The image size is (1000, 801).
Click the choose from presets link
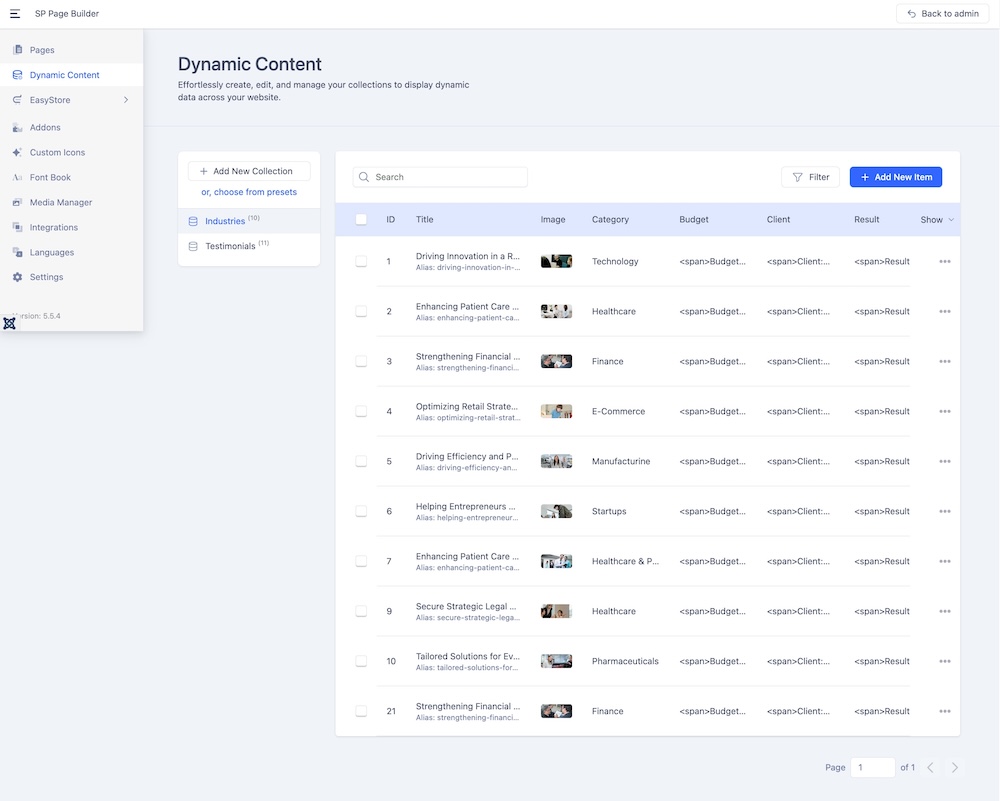point(249,192)
